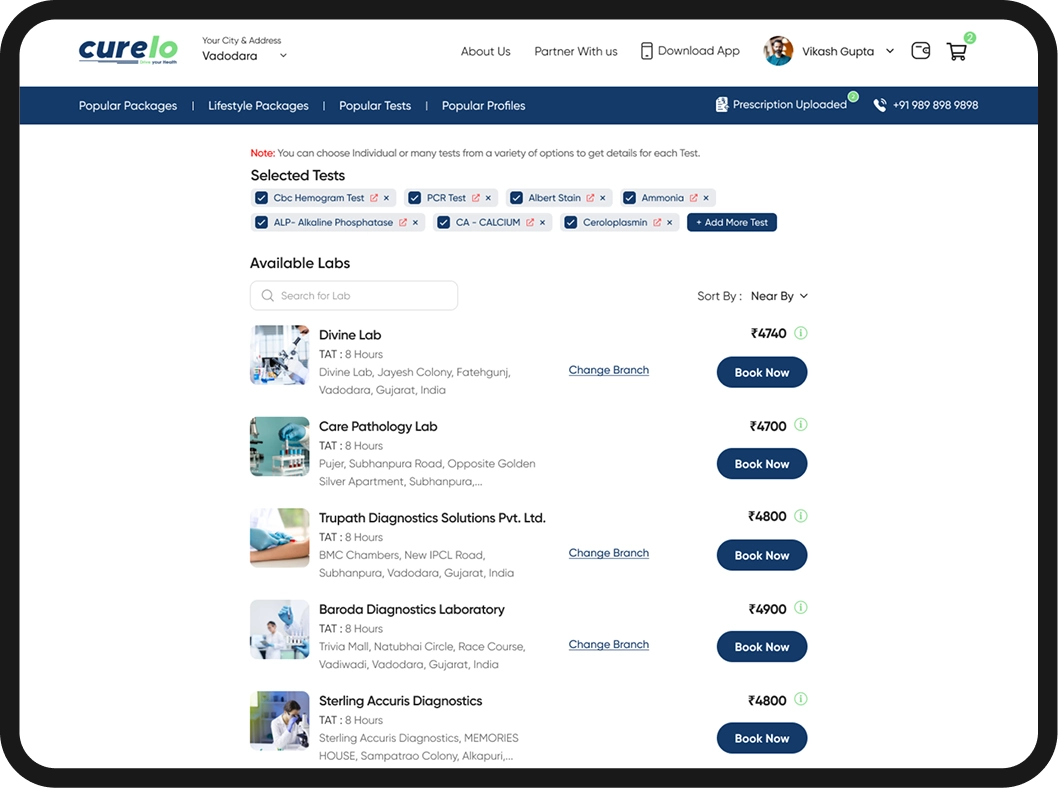Viewport: 1058px width, 788px height.
Task: Click the Prescription Uploaded document icon
Action: coord(722,105)
